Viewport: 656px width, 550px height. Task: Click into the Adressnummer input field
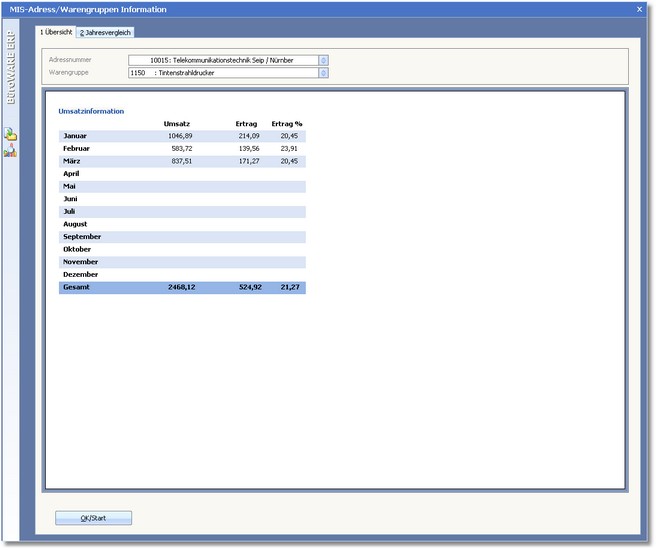pyautogui.click(x=222, y=60)
